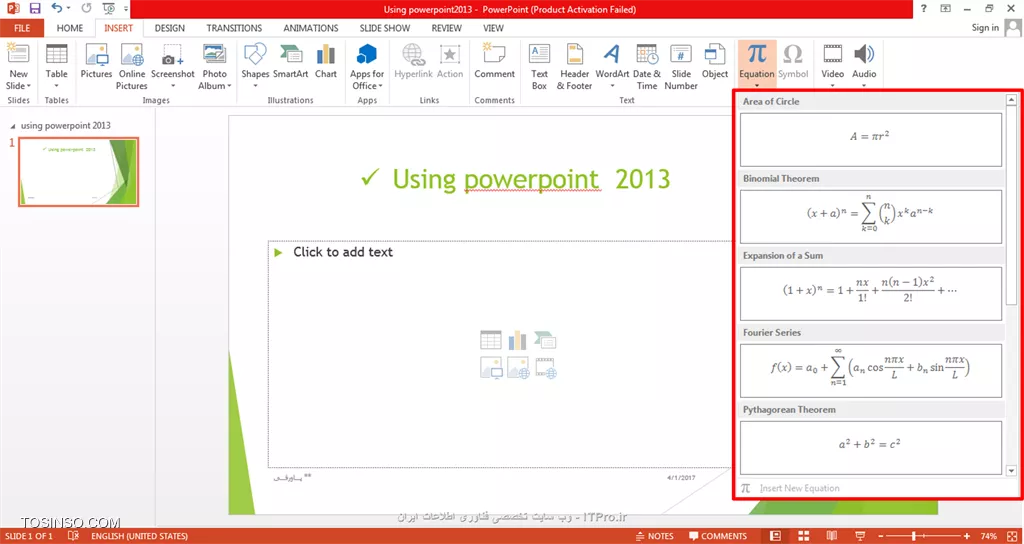Switch to Slide Sorter view
1024x544 pixels.
coord(804,536)
